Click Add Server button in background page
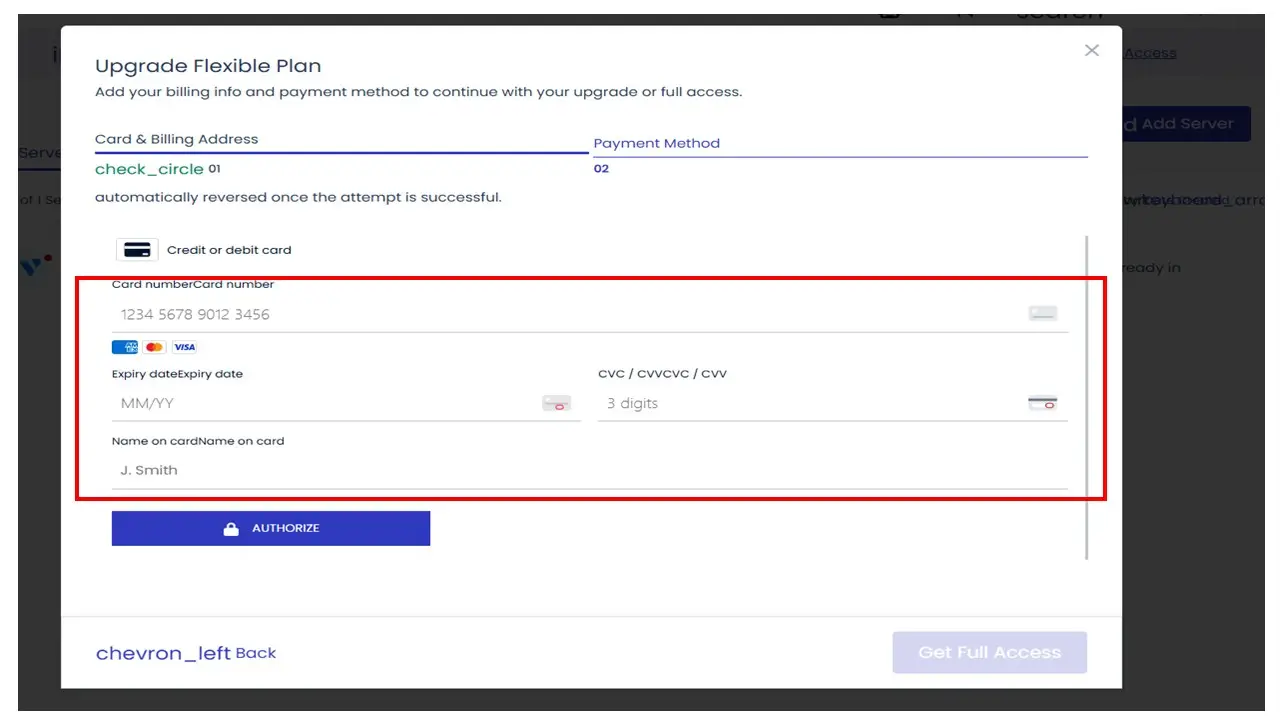The height and width of the screenshot is (720, 1280). [x=1186, y=124]
